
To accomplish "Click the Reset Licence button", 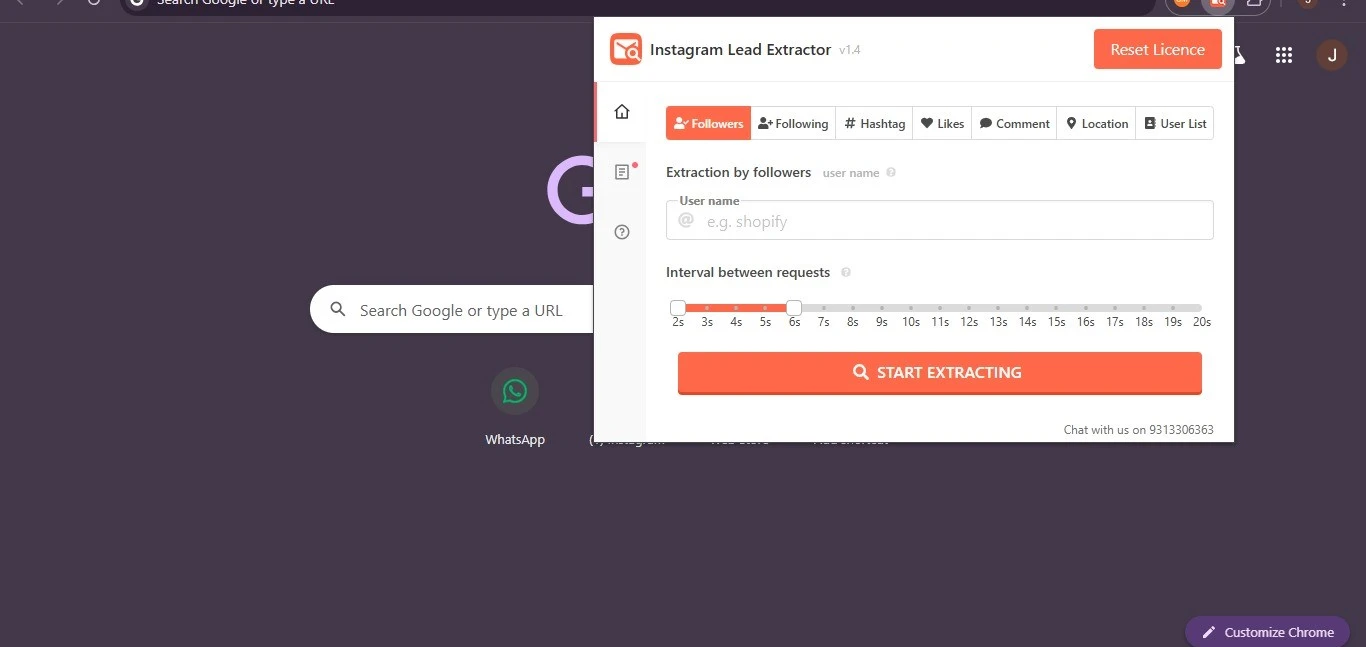I will click(x=1158, y=49).
